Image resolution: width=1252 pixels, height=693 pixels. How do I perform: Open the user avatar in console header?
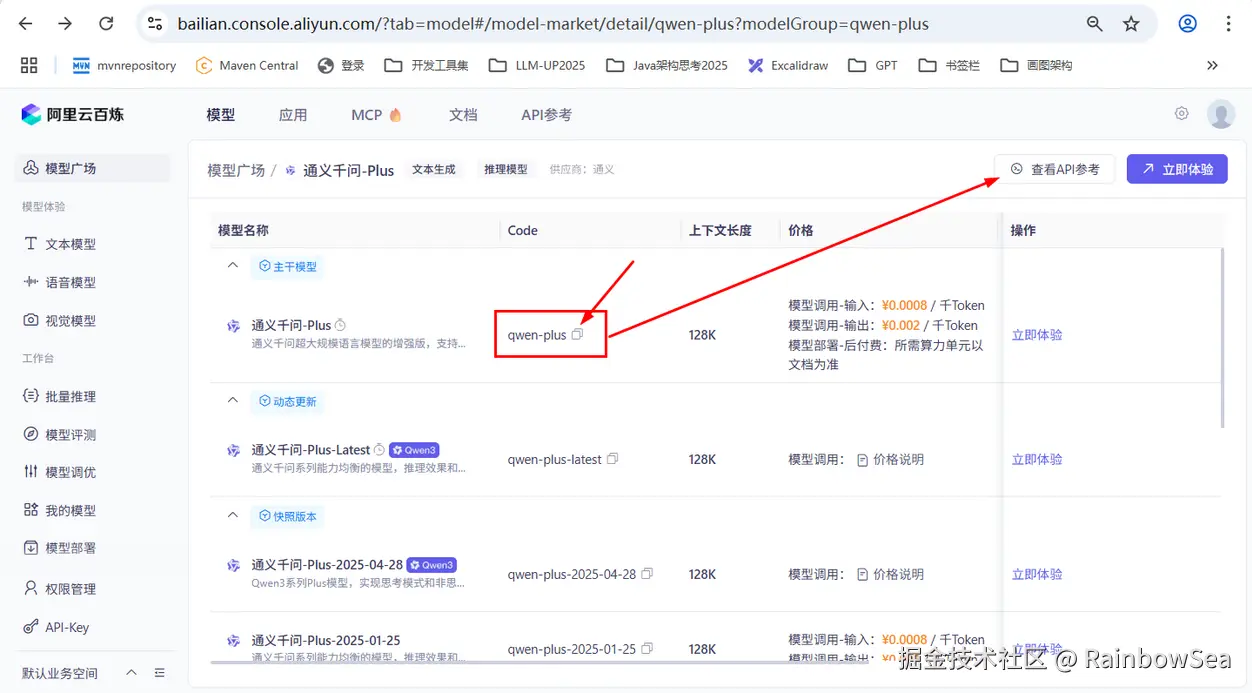click(1221, 114)
